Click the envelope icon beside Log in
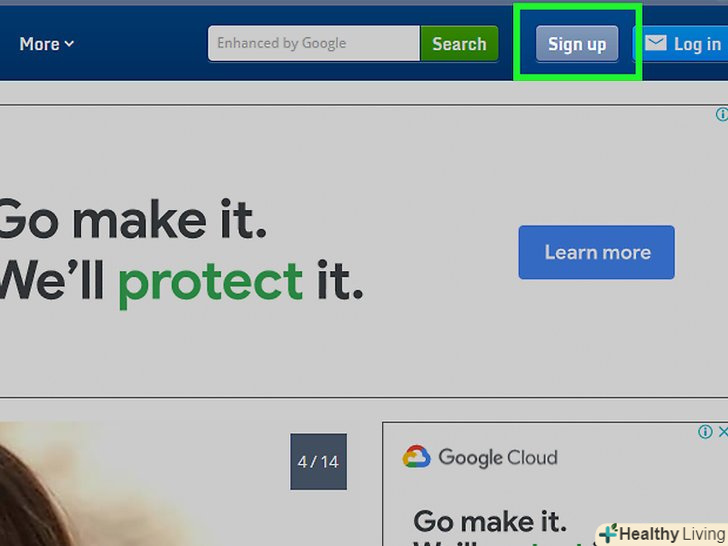Screen dimensions: 728x546 [656, 43]
